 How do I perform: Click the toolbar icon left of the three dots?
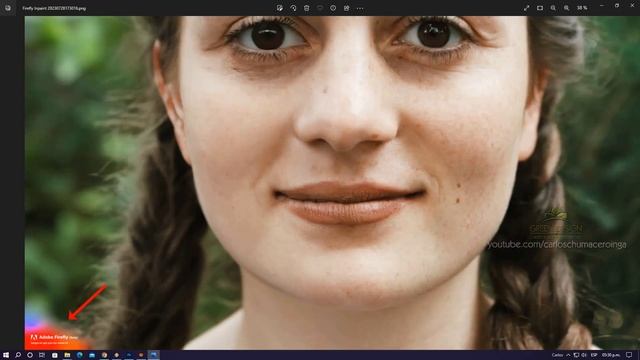point(347,8)
